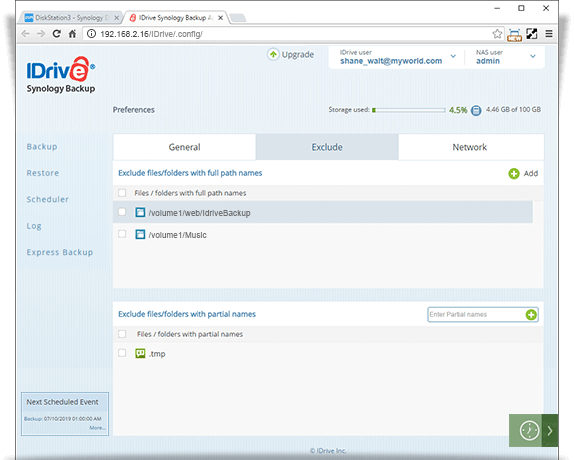Image resolution: width=574 pixels, height=460 pixels.
Task: Click the fullscreen extension icon in toolbar
Action: tap(532, 34)
